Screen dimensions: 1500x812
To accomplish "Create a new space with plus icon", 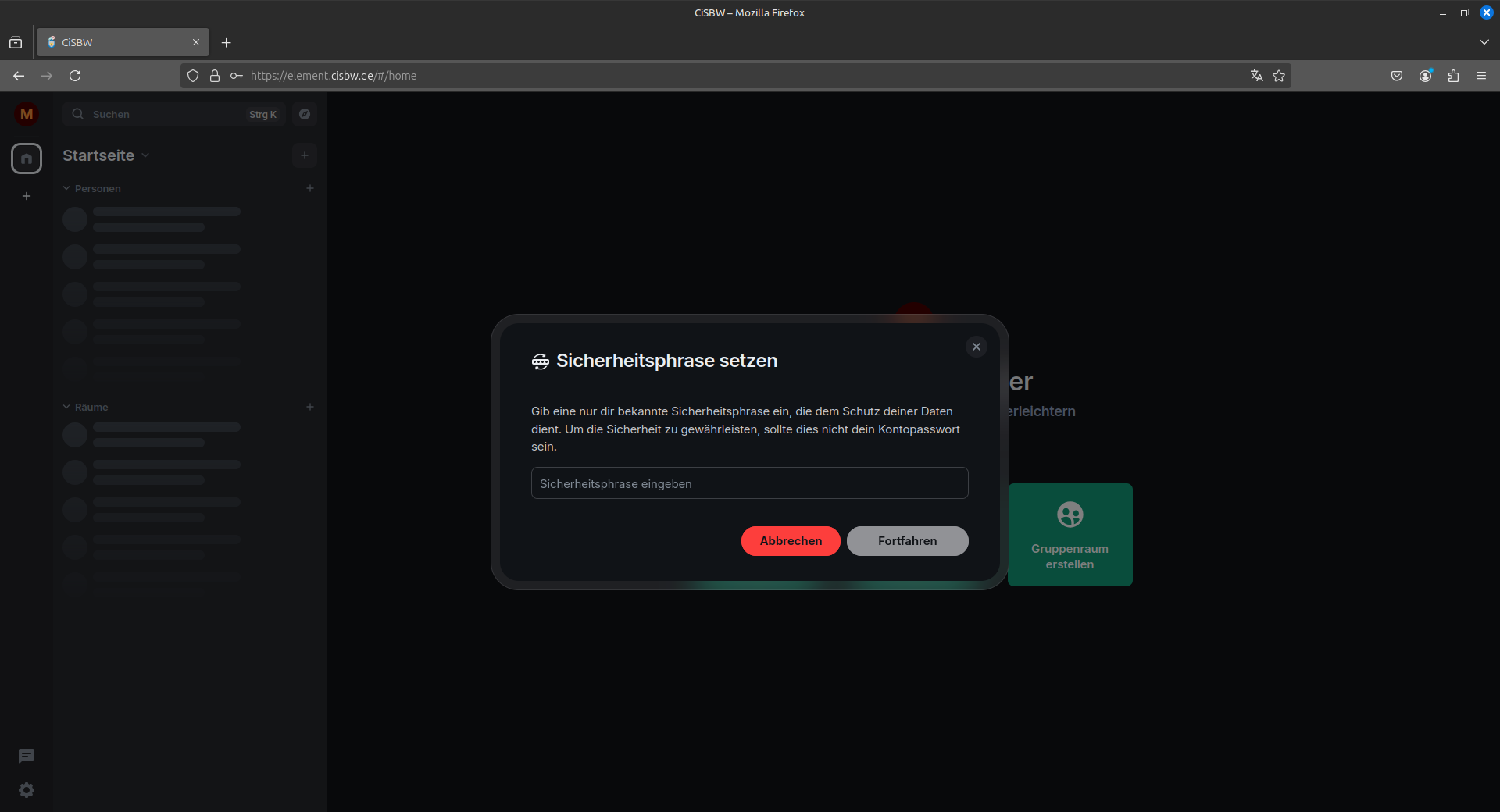I will point(27,196).
